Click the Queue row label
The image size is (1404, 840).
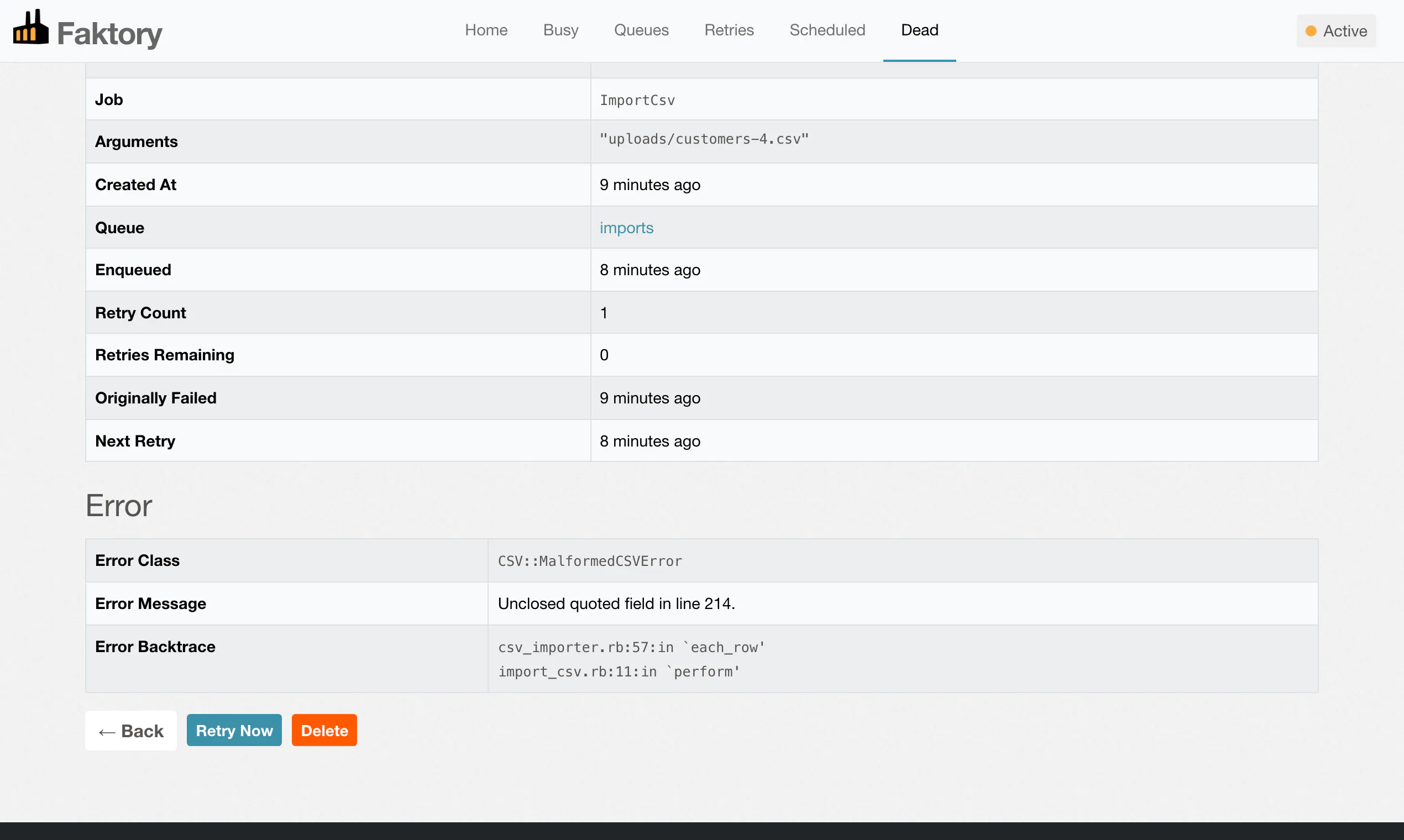click(119, 228)
